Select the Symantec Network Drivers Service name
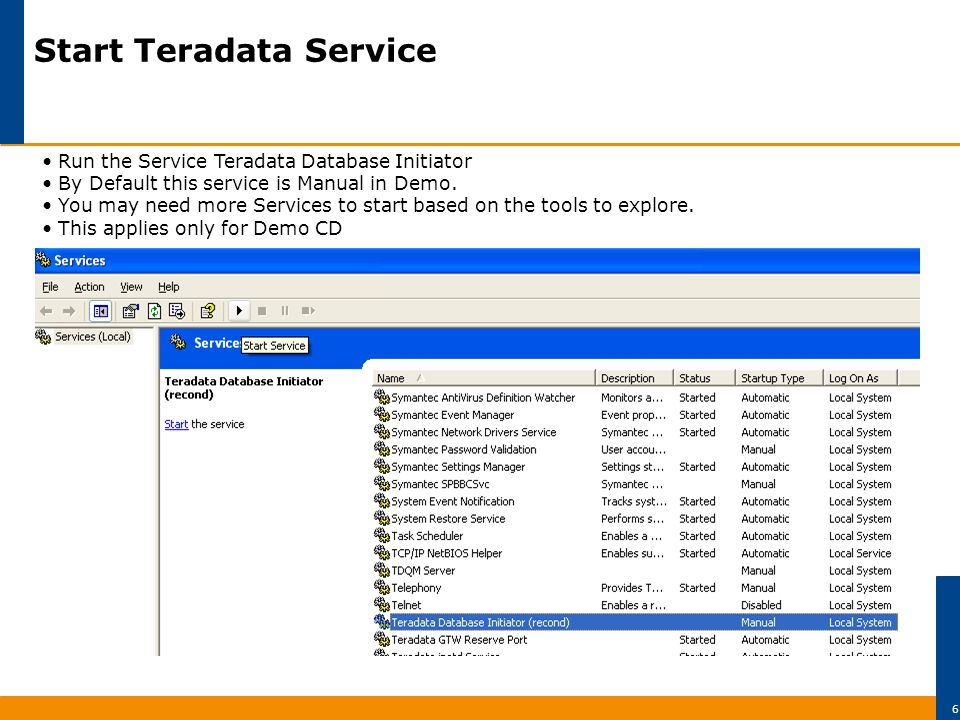The image size is (960, 720). point(474,432)
